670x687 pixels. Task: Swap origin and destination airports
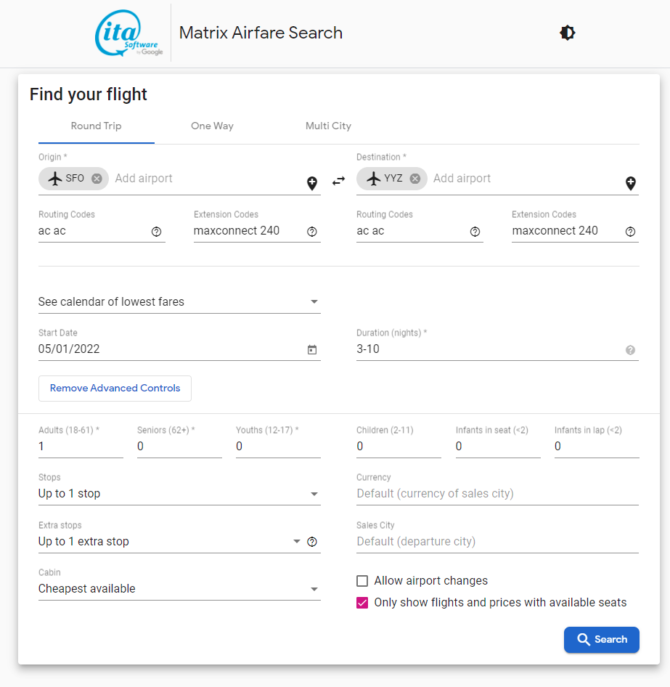tap(338, 181)
